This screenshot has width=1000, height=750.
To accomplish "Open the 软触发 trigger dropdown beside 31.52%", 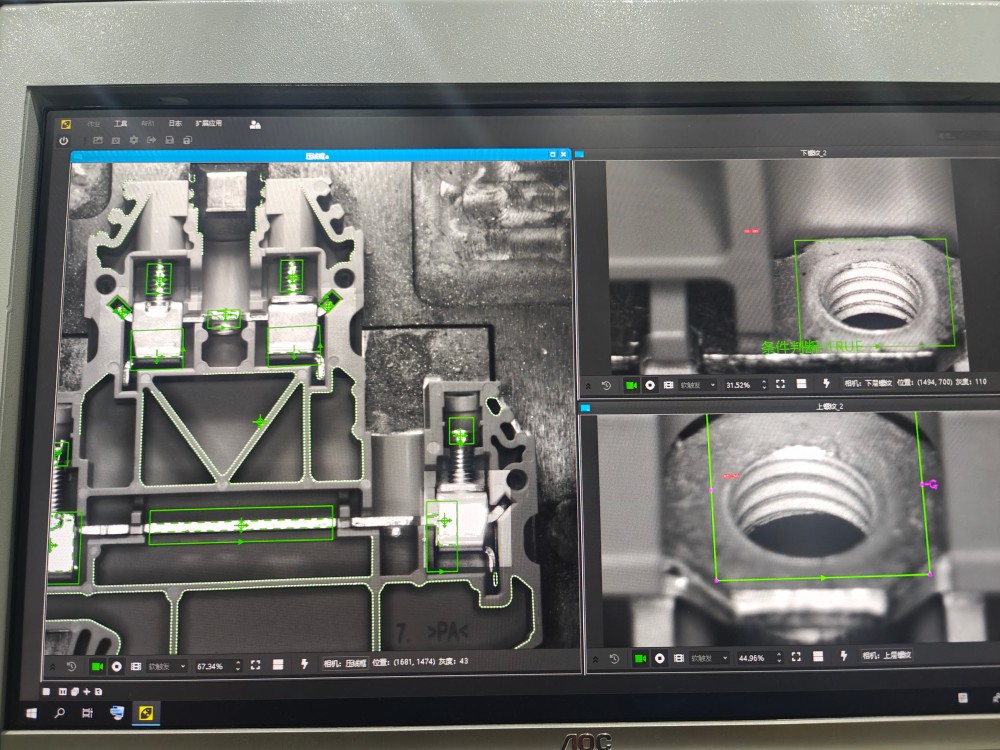I will click(x=698, y=385).
